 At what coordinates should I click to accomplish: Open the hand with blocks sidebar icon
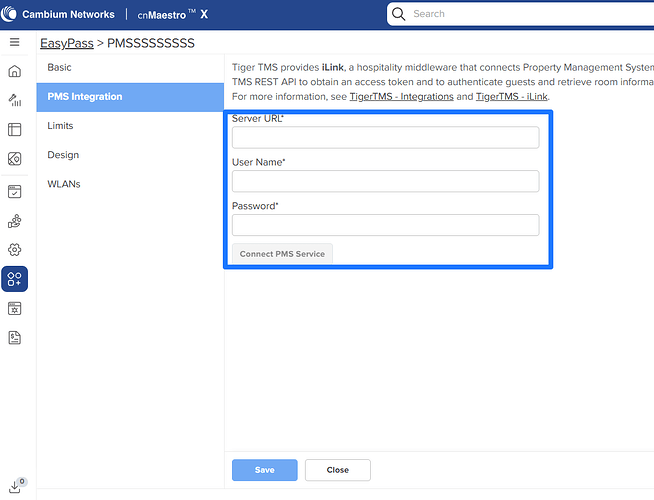coord(15,221)
